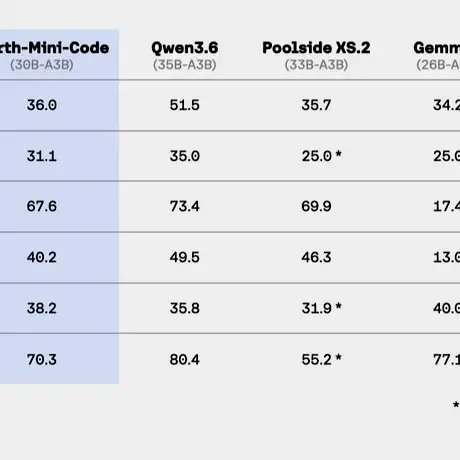
Task: Click the 80.4 value in Qwen3.6 column
Action: point(184,360)
